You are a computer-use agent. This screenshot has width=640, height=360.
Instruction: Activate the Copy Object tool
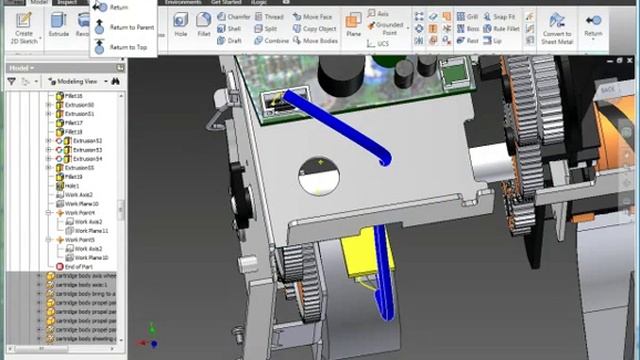coord(315,29)
